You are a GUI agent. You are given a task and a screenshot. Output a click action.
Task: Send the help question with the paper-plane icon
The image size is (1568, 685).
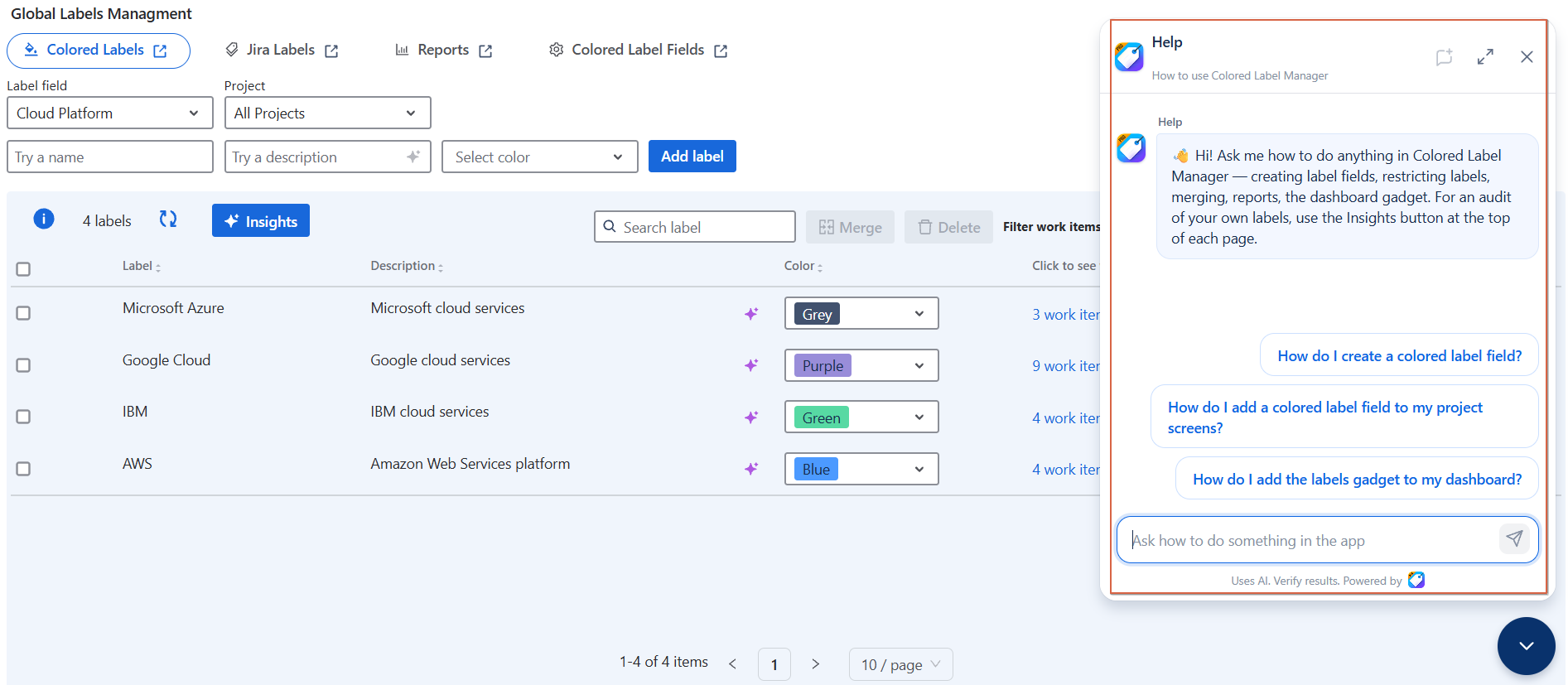coord(1514,539)
